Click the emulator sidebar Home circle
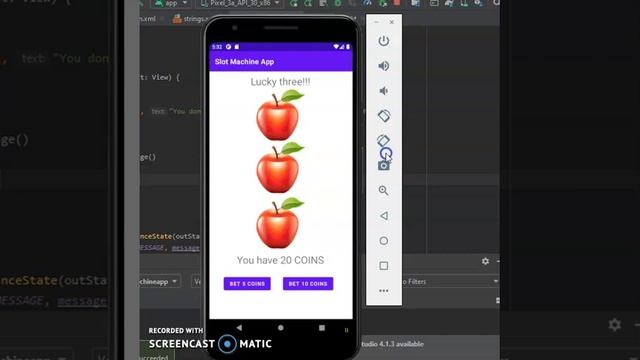Screen dimensions: 640x360 coord(383,241)
